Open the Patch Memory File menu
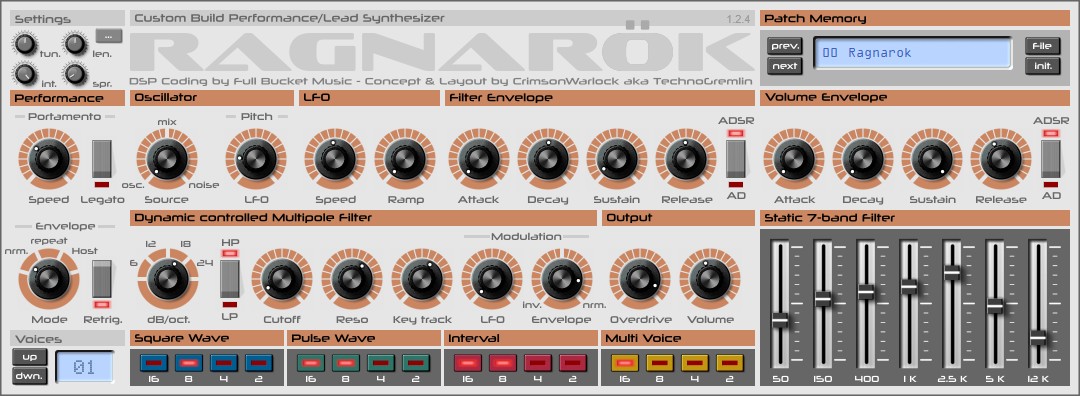Viewport: 1080px width, 396px height. point(1041,46)
